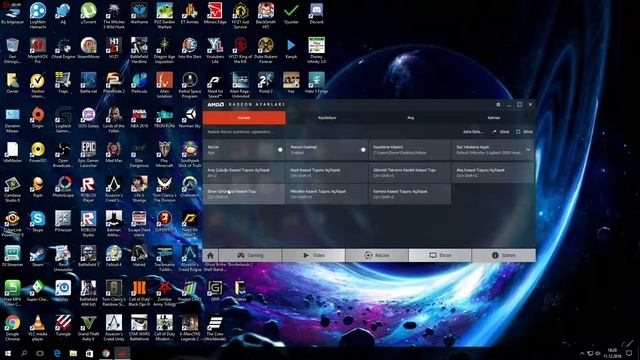
Task: Select the Kamera hotkey tile
Action: 410,194
